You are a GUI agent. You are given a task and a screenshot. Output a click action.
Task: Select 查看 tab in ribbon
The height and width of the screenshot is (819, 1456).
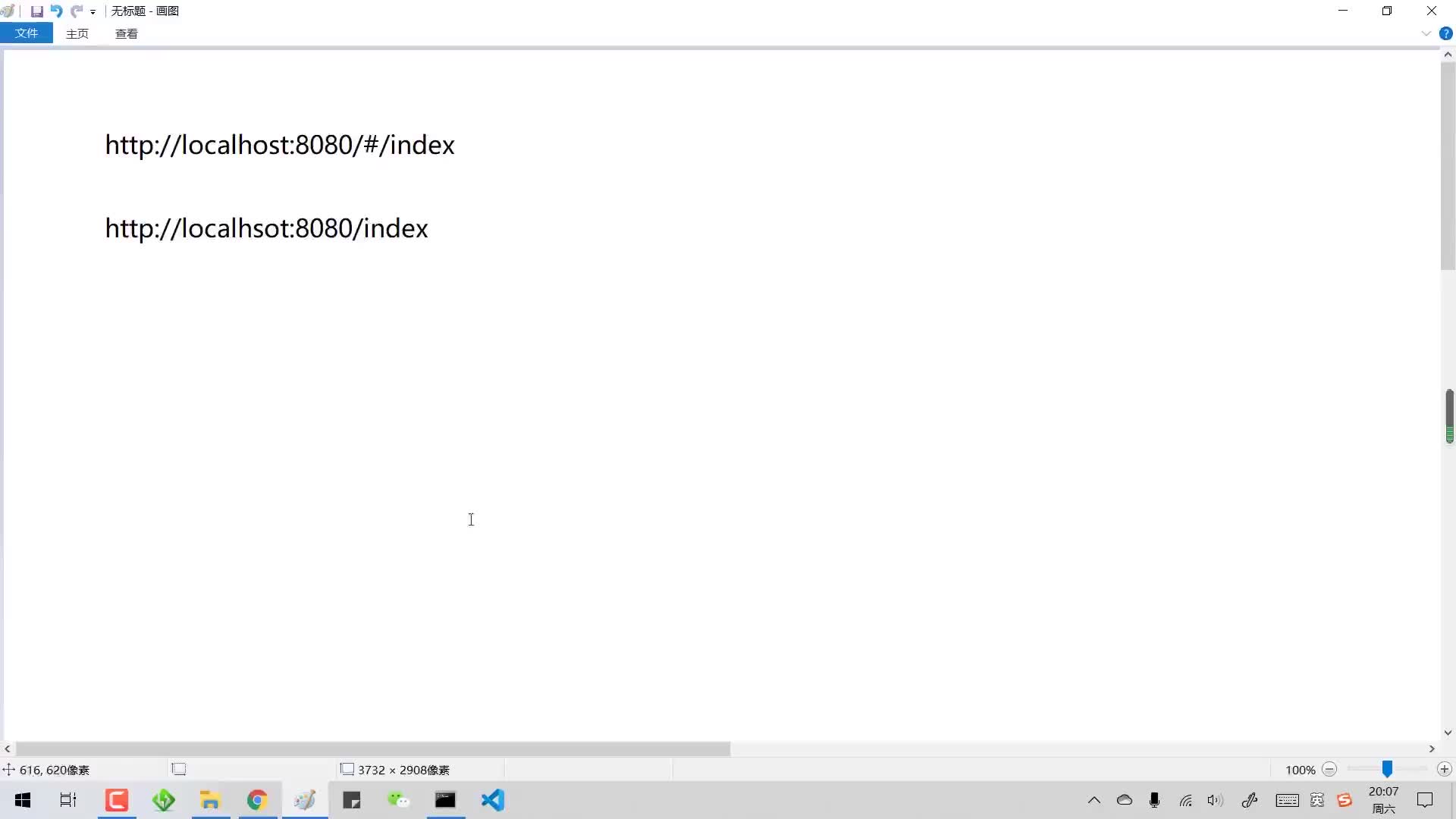126,33
